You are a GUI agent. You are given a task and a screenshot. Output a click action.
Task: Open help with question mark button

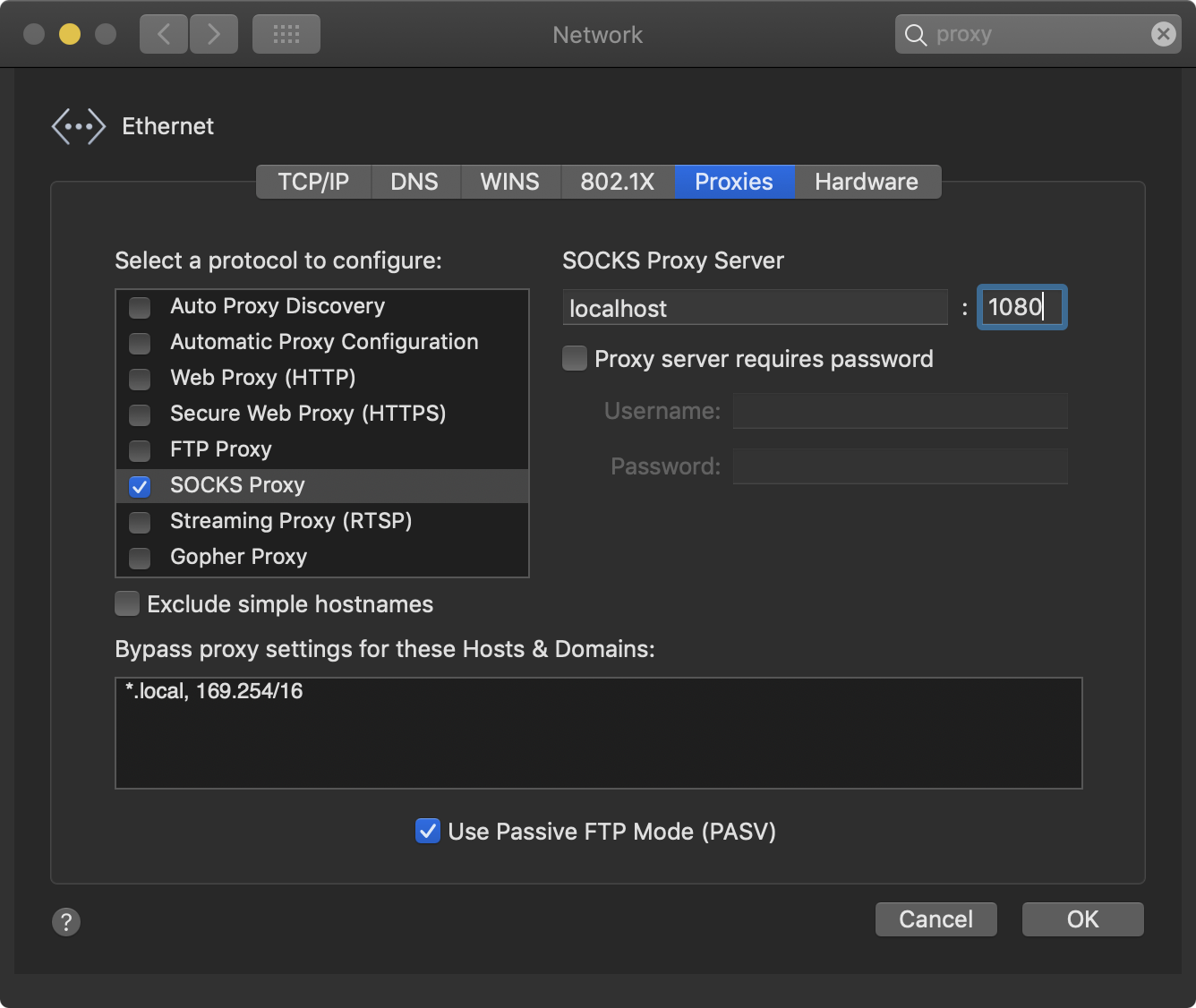click(x=66, y=921)
